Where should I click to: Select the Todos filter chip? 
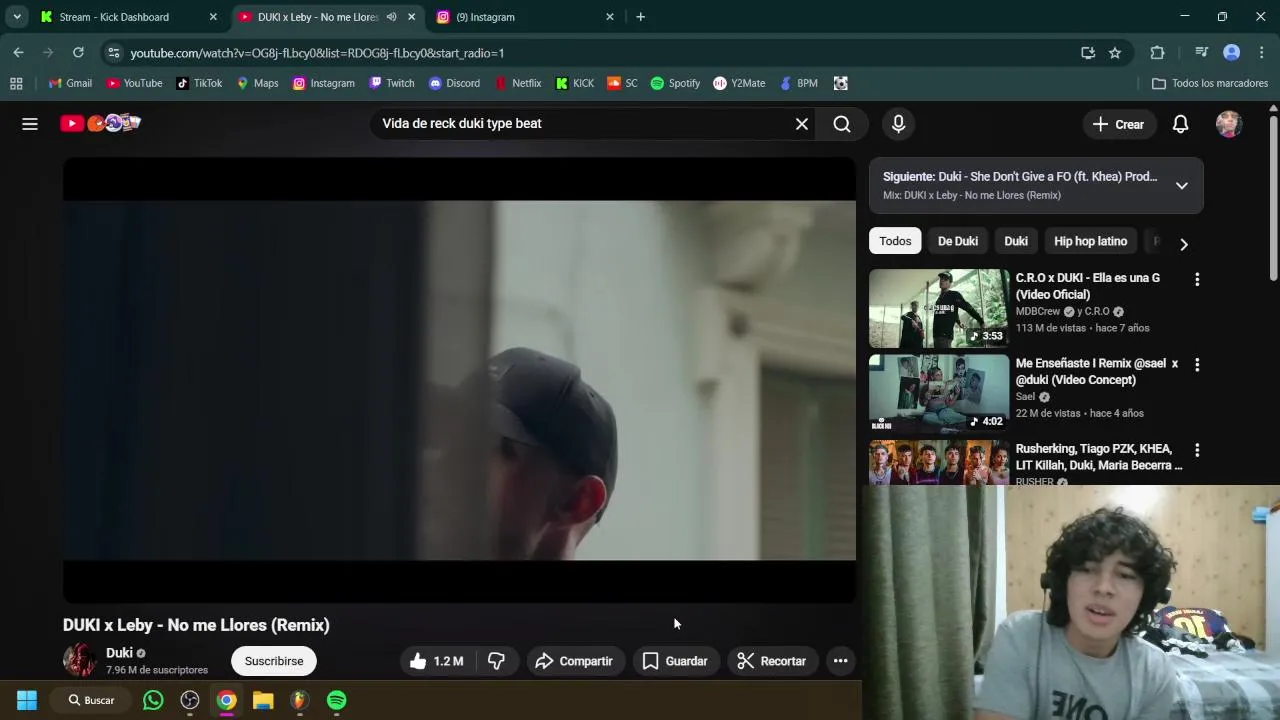(895, 241)
